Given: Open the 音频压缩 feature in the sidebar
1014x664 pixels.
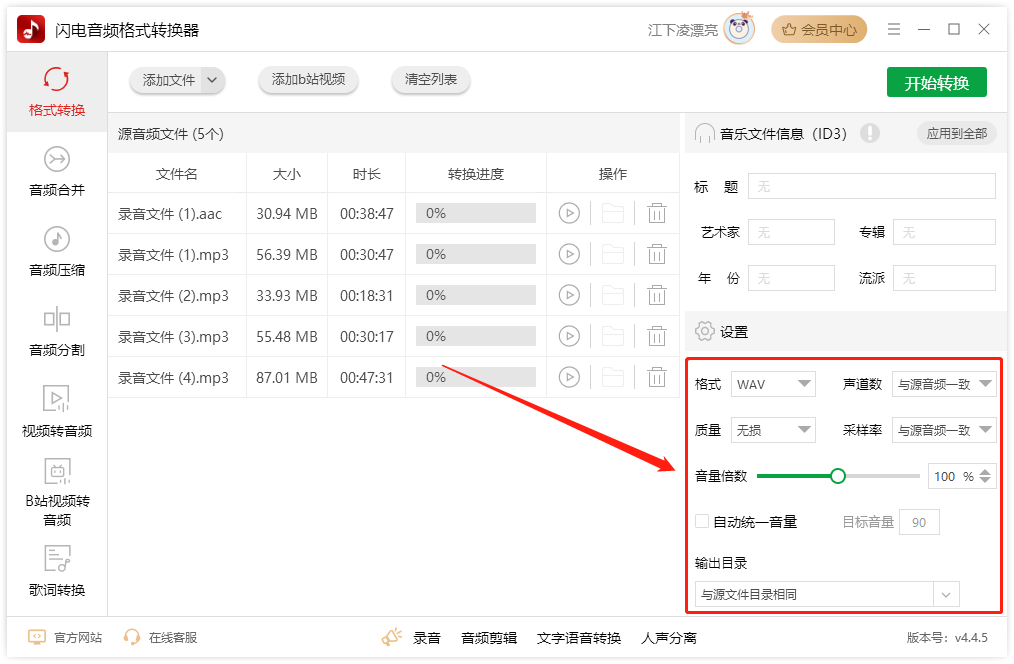Looking at the screenshot, I should click(x=57, y=251).
